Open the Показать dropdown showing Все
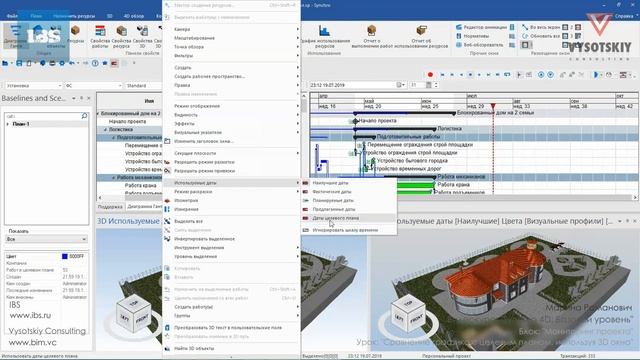 click(47, 239)
